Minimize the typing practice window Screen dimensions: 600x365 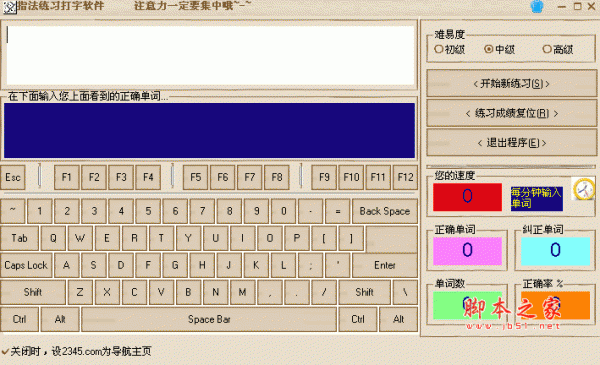(562, 7)
